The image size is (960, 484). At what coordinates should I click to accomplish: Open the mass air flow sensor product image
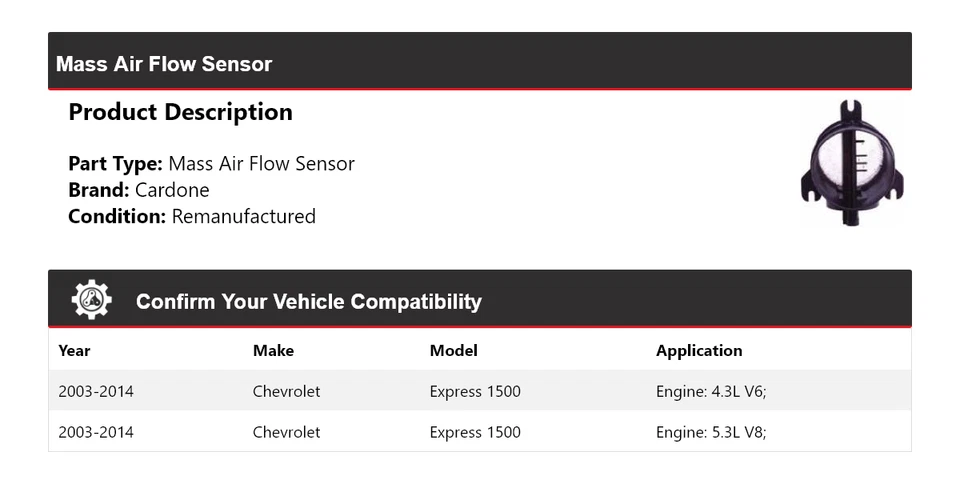(852, 165)
